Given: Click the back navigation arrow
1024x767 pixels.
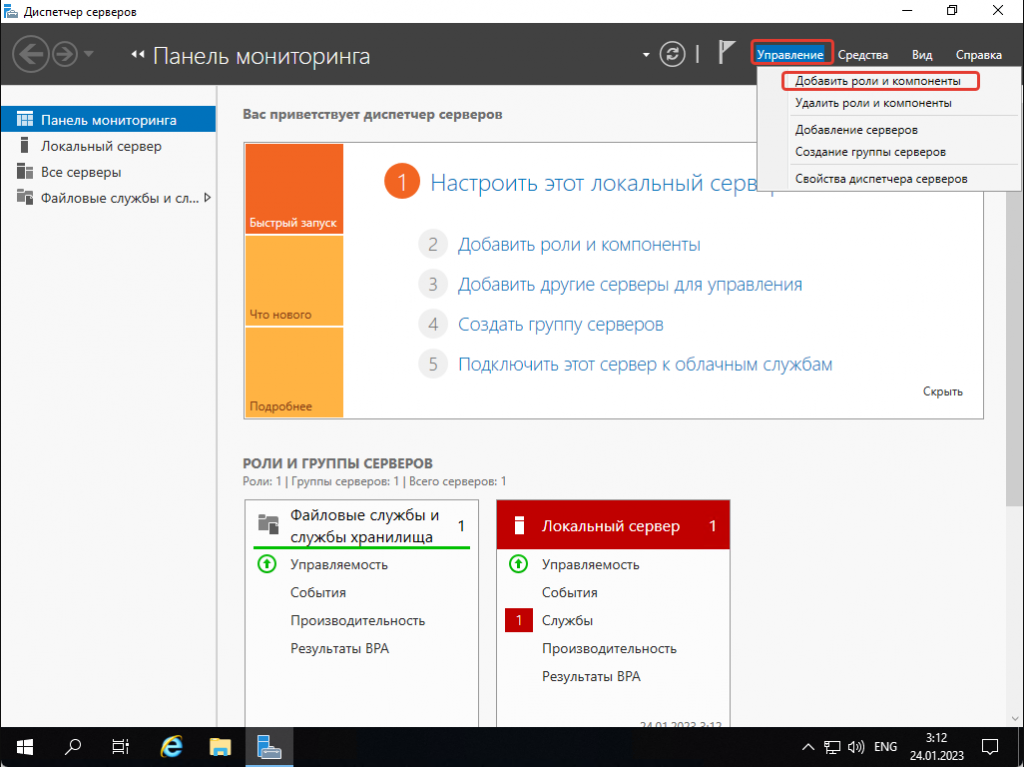Looking at the screenshot, I should (31, 54).
